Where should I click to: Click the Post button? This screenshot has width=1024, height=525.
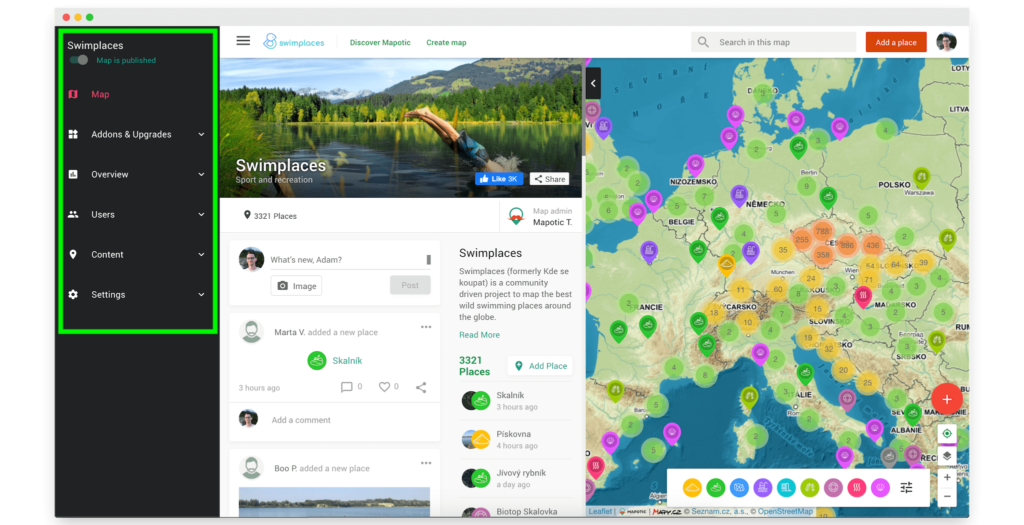410,285
